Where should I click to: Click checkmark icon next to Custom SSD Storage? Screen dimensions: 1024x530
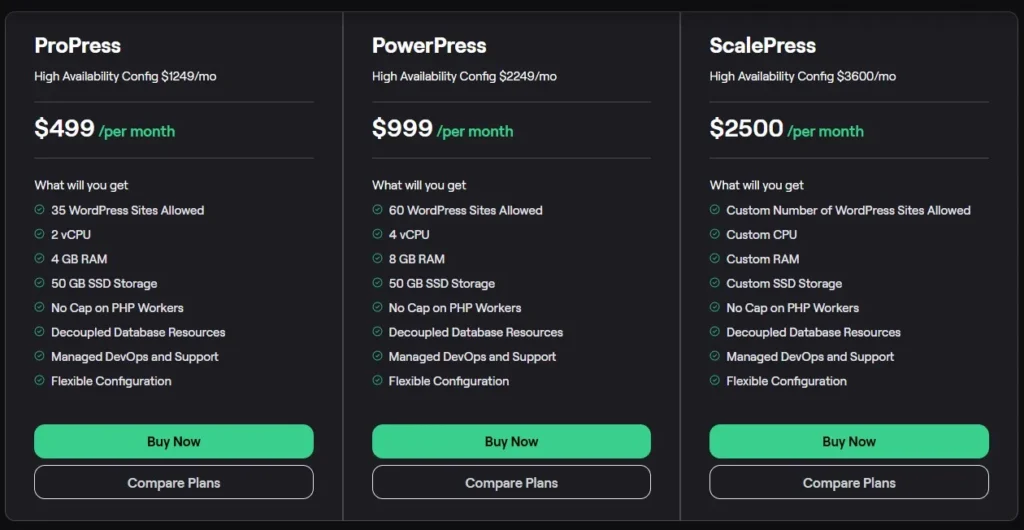coord(715,283)
